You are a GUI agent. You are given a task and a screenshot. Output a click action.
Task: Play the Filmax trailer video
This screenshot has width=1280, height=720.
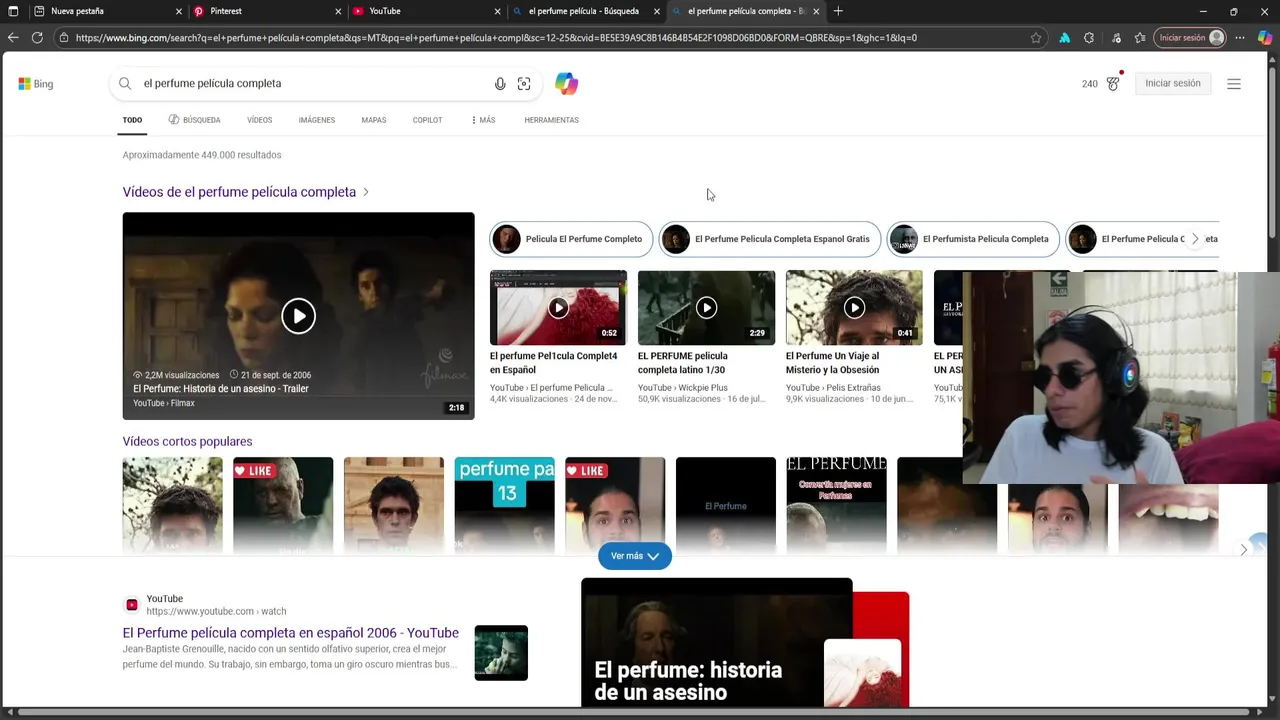click(298, 316)
